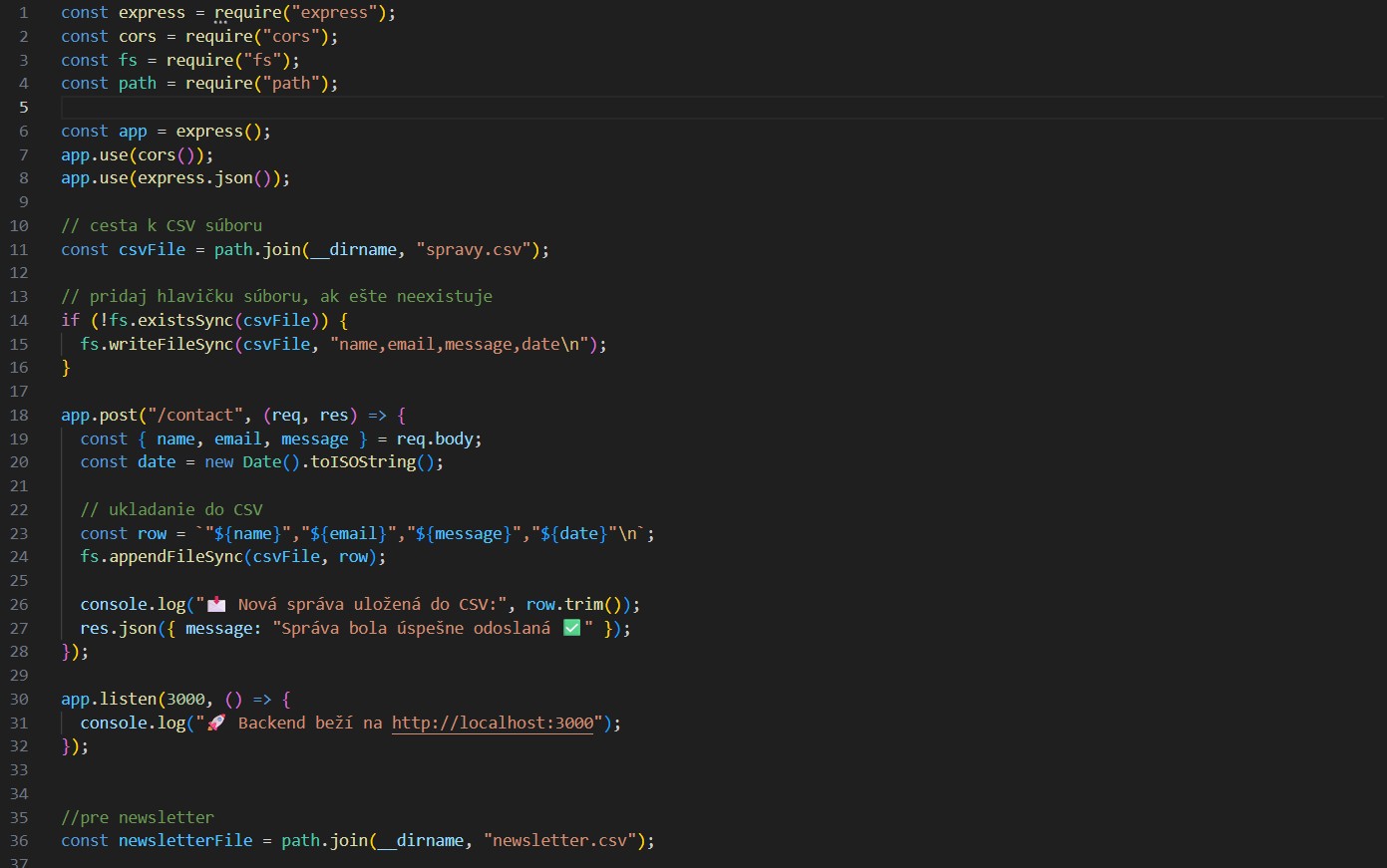Click the "// ukladanie do CSV" comment

172,510
